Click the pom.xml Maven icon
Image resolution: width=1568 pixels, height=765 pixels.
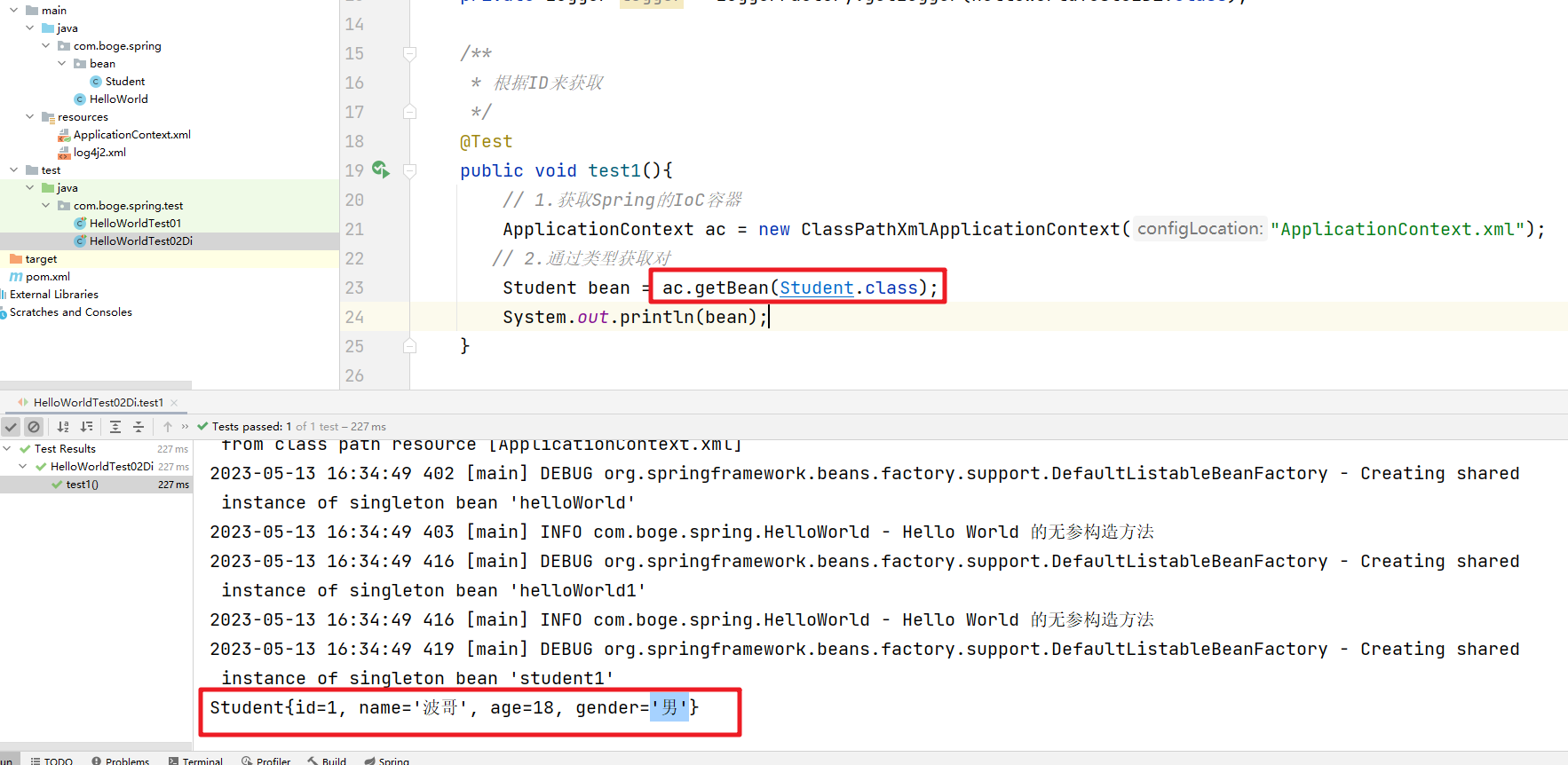tap(16, 277)
